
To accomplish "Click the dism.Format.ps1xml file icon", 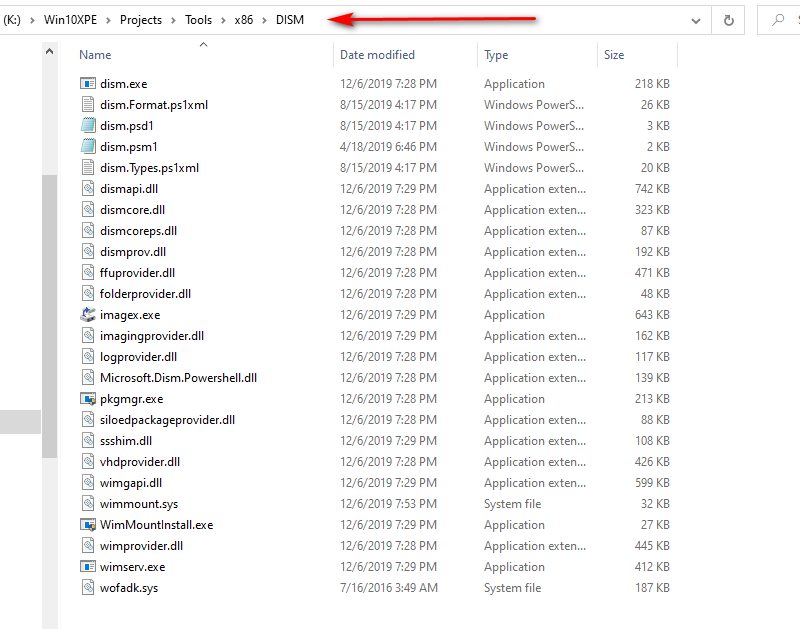I will (x=88, y=105).
